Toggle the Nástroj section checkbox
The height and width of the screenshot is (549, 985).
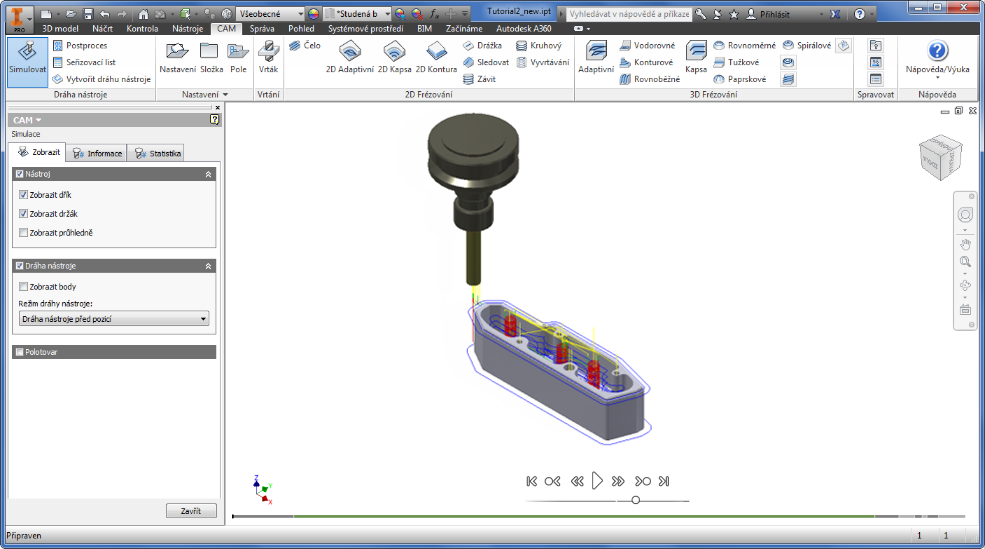pyautogui.click(x=19, y=174)
